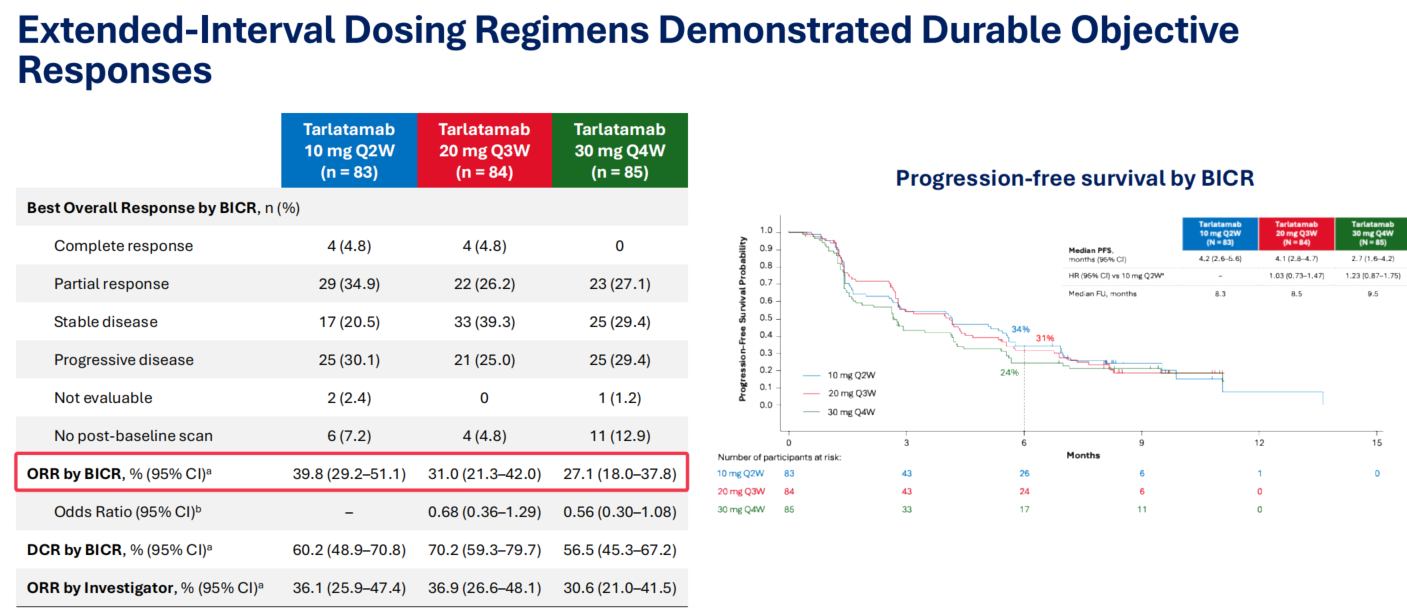Select the progressive disease value '21 (25.0)'
Viewport: 1407px width, 615px height.
pos(485,360)
